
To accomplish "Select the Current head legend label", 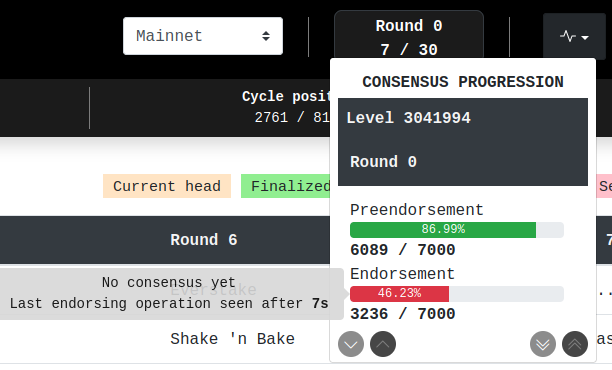I will point(167,186).
